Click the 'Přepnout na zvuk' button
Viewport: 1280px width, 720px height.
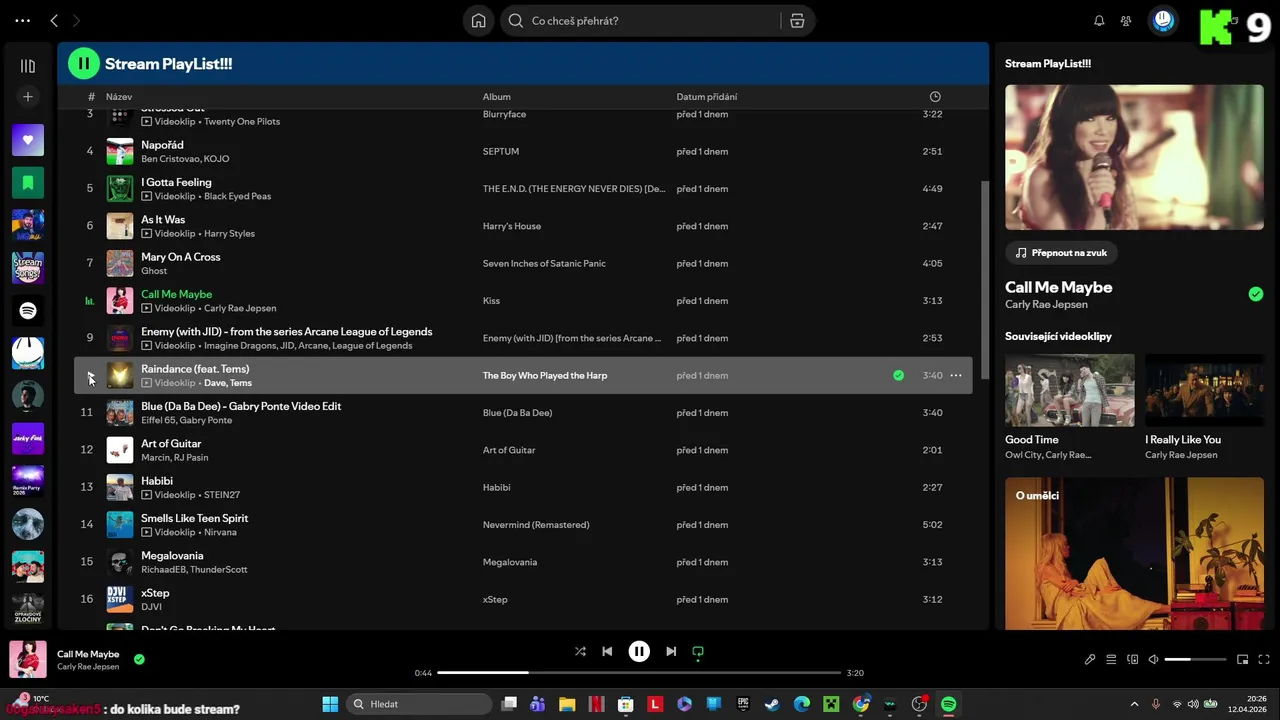click(x=1061, y=253)
